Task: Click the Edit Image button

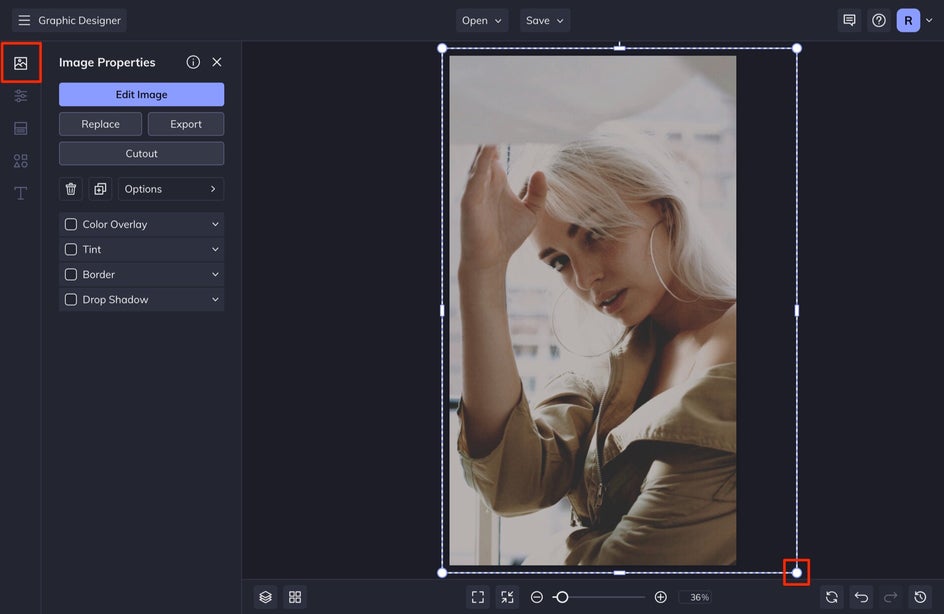Action: pyautogui.click(x=141, y=95)
